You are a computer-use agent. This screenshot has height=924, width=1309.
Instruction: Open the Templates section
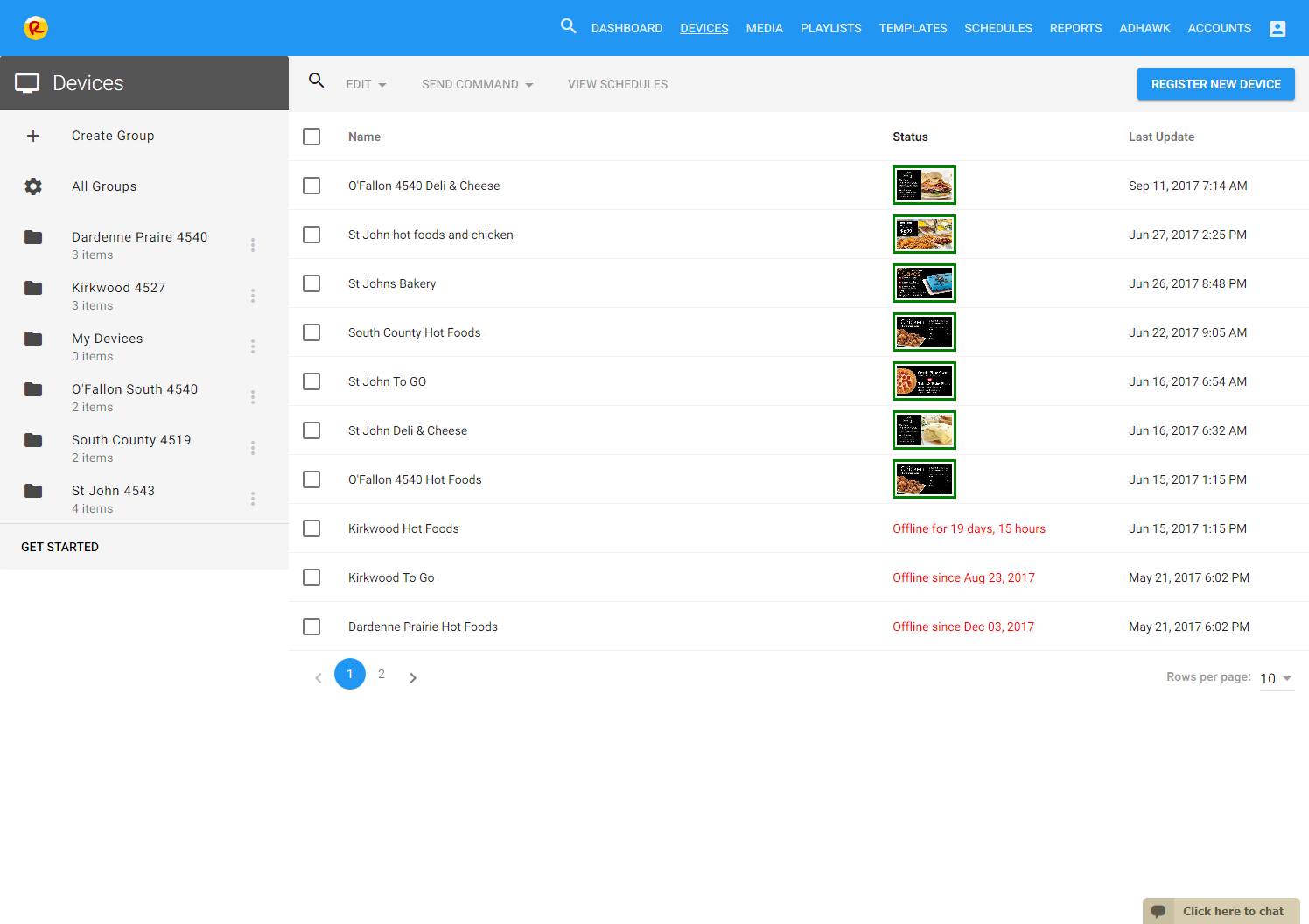pos(913,28)
